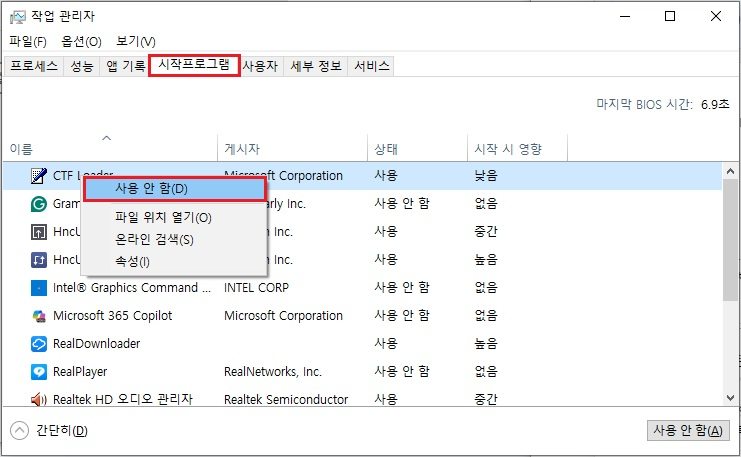The height and width of the screenshot is (457, 741).
Task: Click the Grammarly startup entry icon
Action: 38,204
